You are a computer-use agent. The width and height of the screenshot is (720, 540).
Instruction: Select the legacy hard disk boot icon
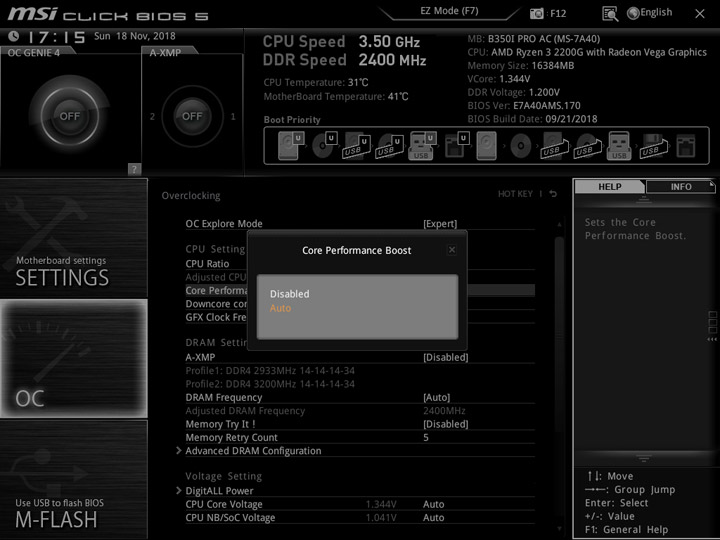(486, 146)
